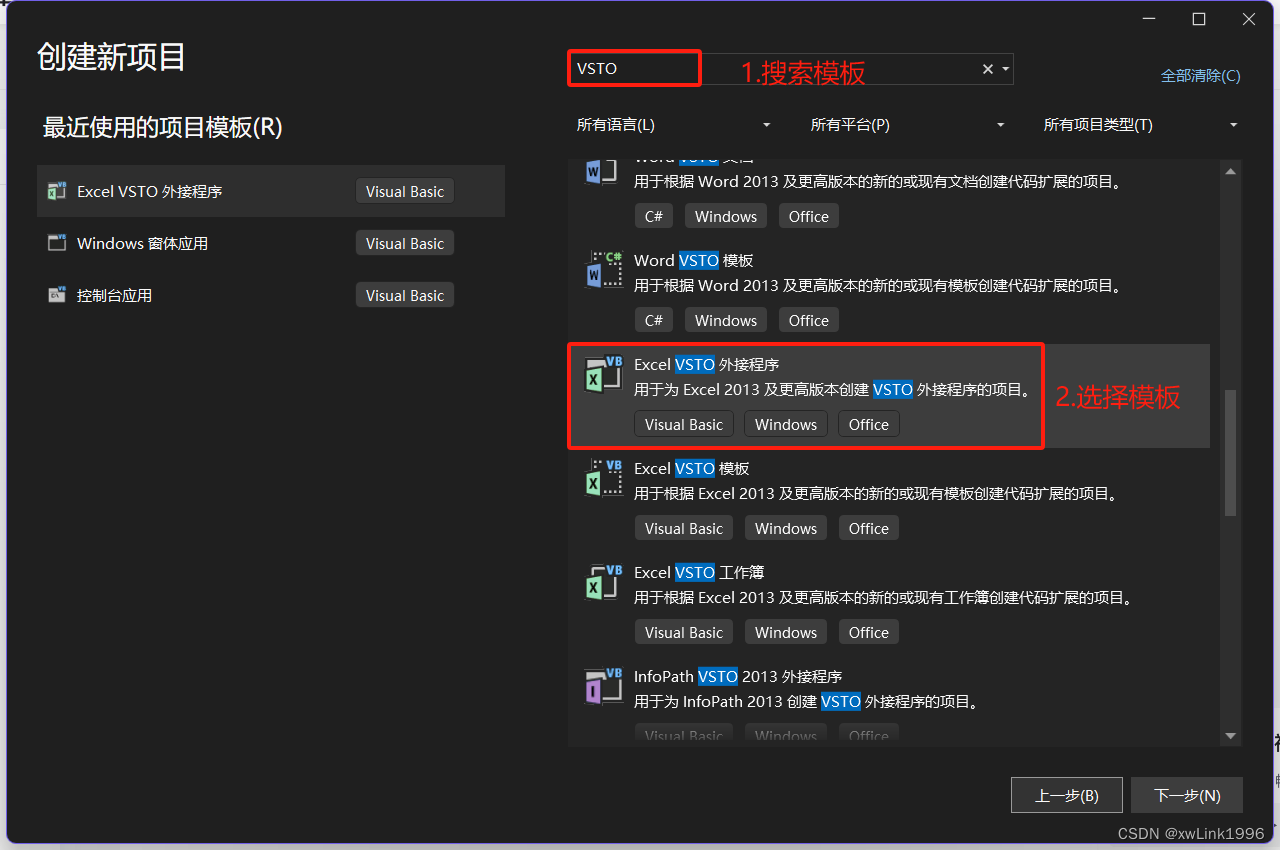Open the search options arrow beside the X
Screen dimensions: 1280x850
1006,68
